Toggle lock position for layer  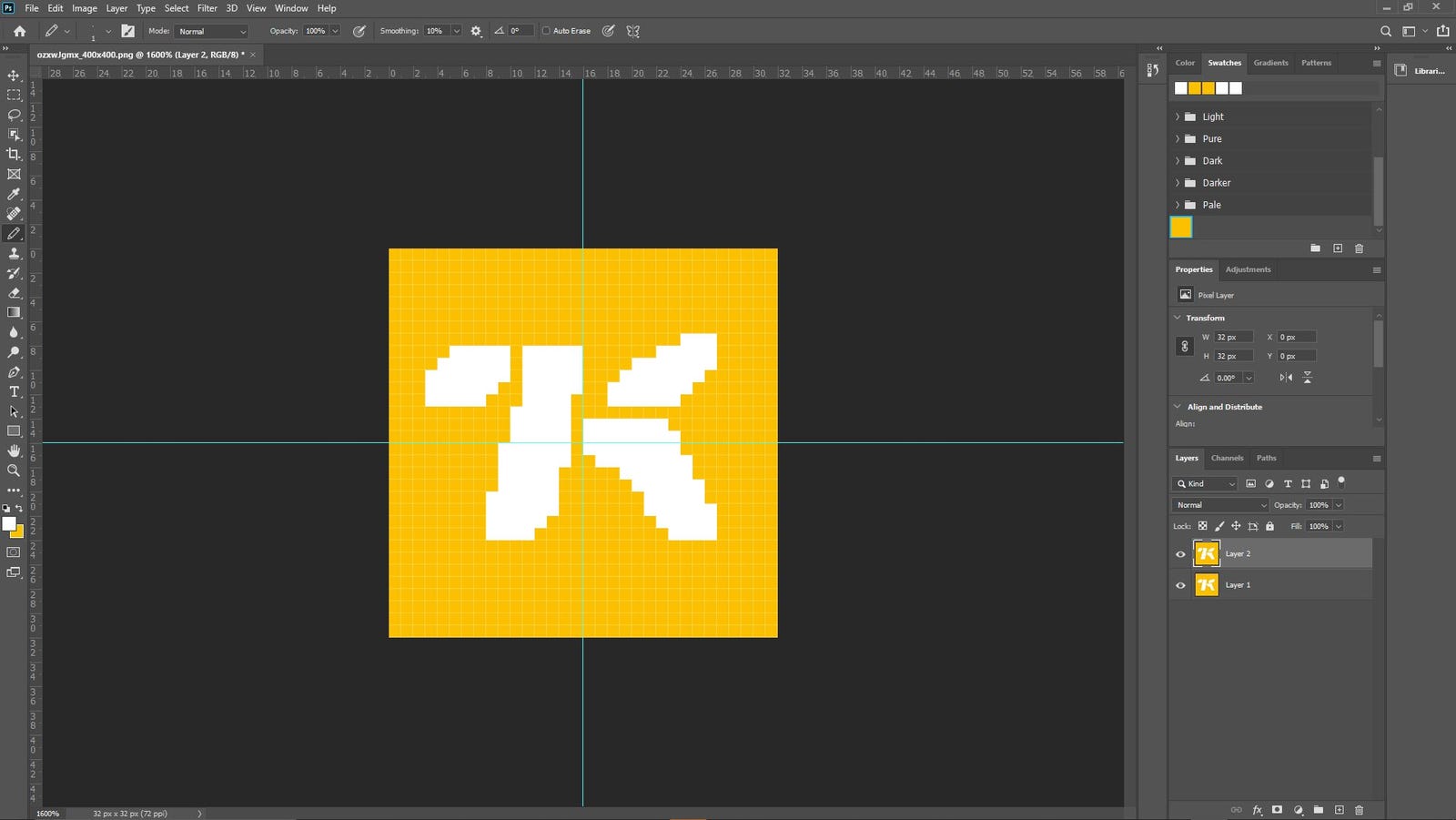coord(1236,526)
